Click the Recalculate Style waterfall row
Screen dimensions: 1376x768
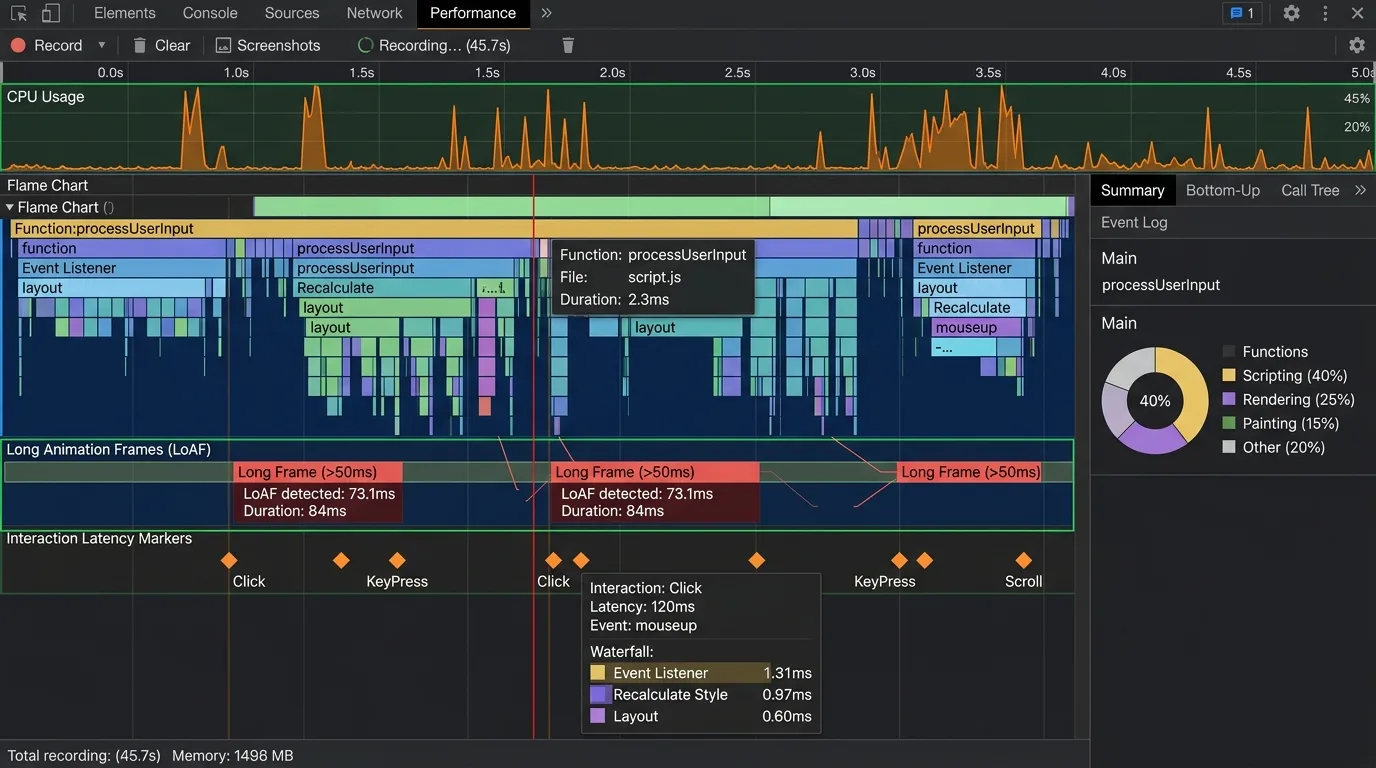(x=701, y=694)
